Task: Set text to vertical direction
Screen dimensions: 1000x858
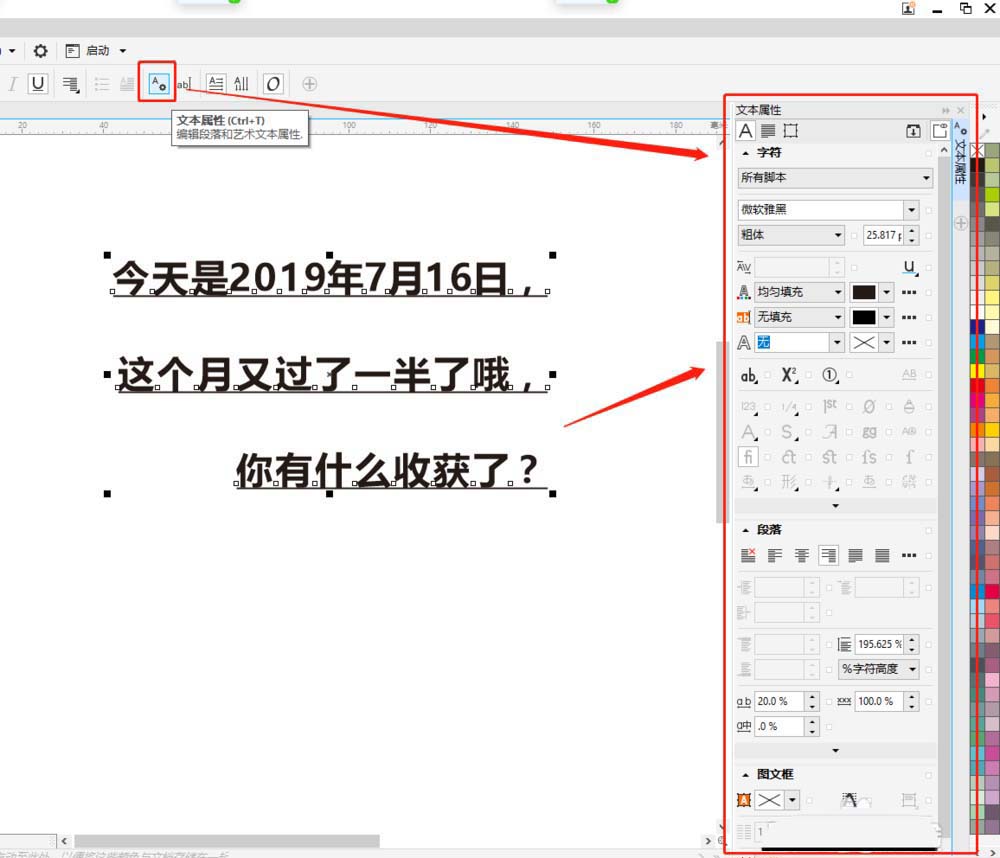Action: [x=241, y=84]
